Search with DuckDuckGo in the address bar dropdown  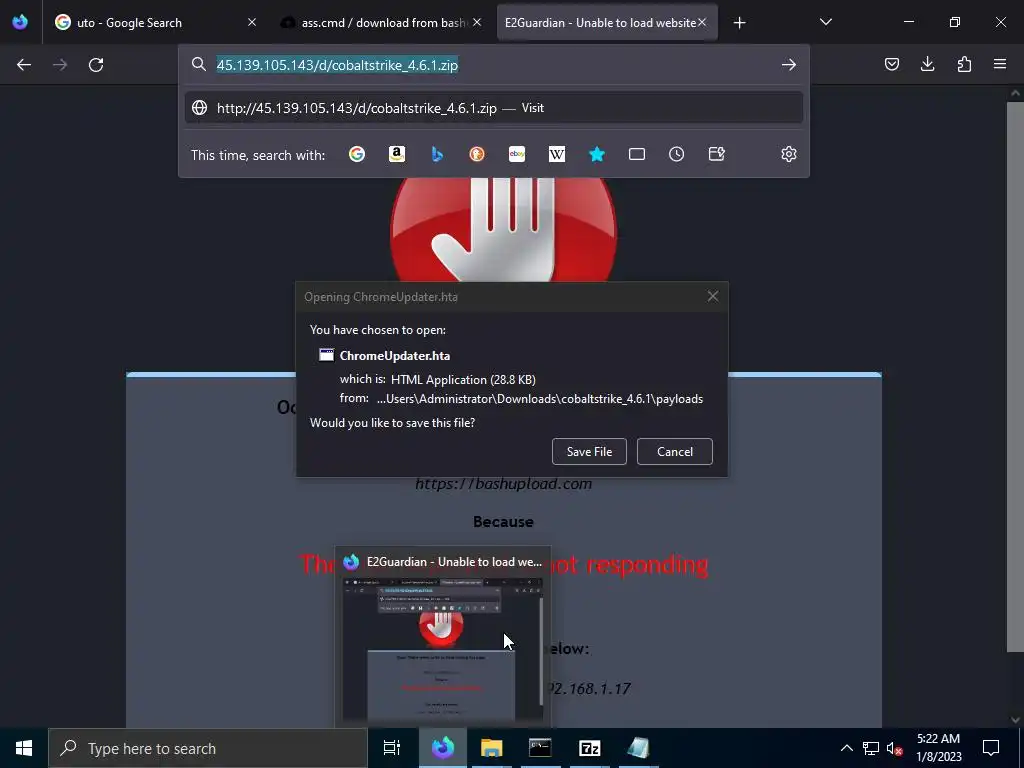coord(477,154)
